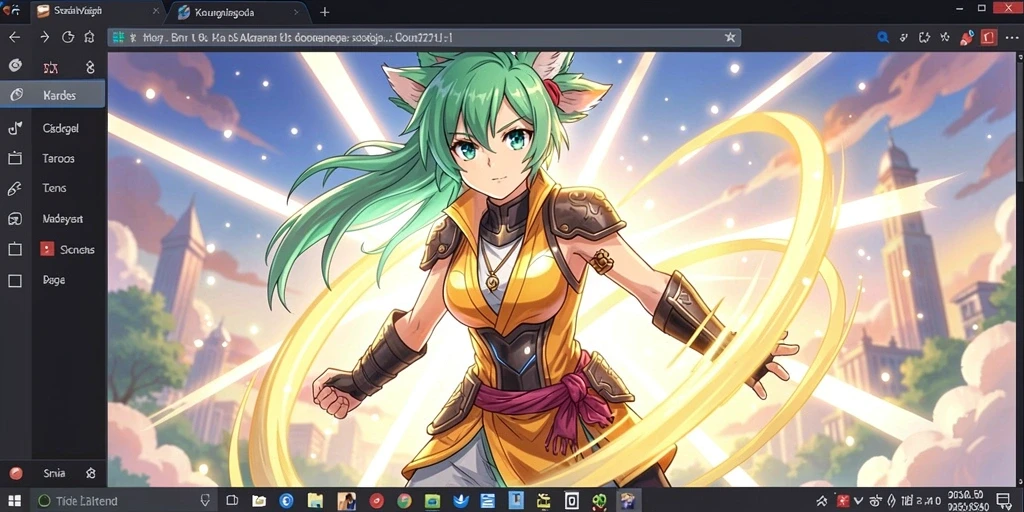Click the home icon beside reload
1024x512 pixels.
pyautogui.click(x=89, y=37)
